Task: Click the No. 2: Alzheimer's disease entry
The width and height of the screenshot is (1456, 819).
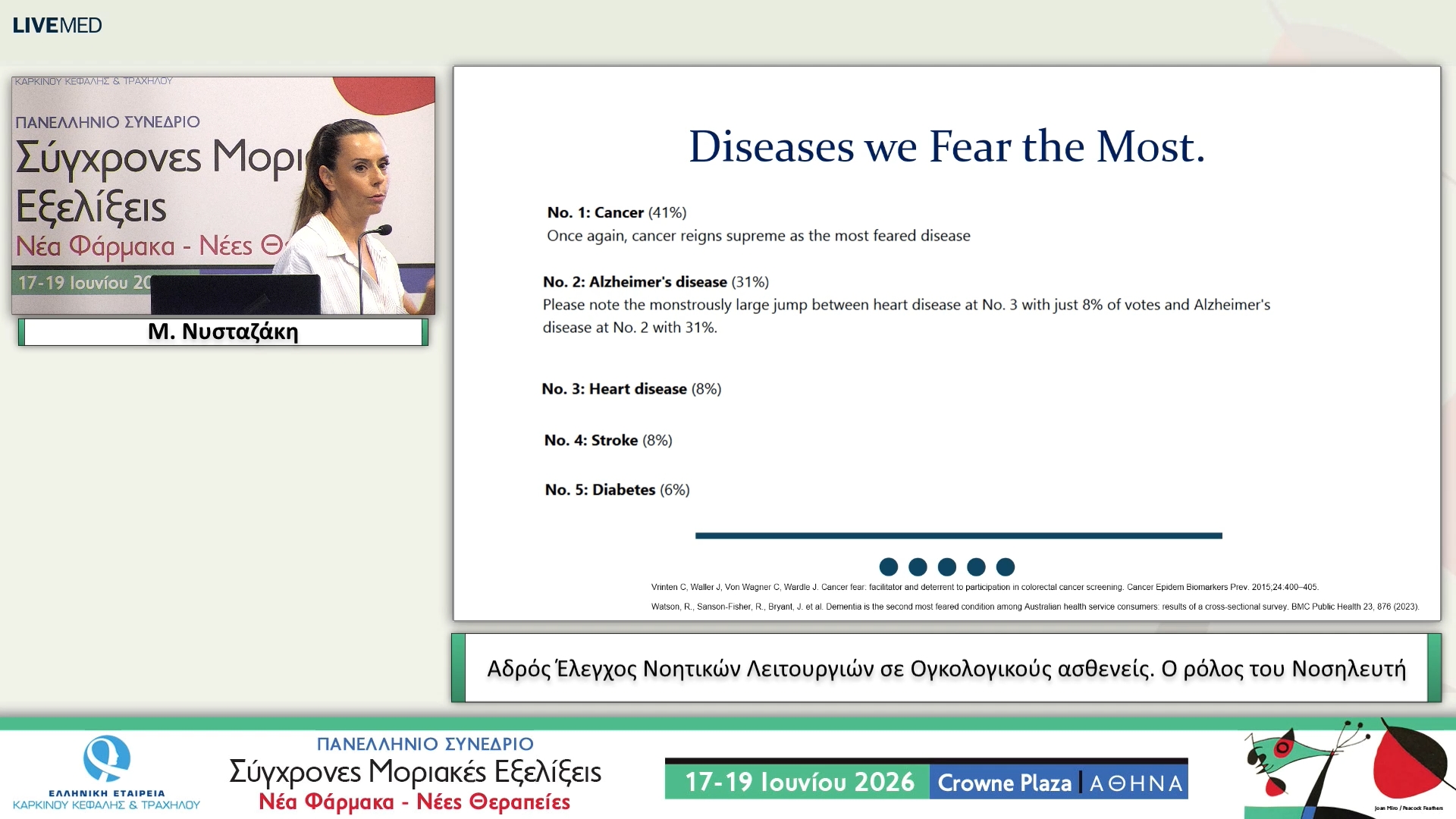Action: pos(656,281)
